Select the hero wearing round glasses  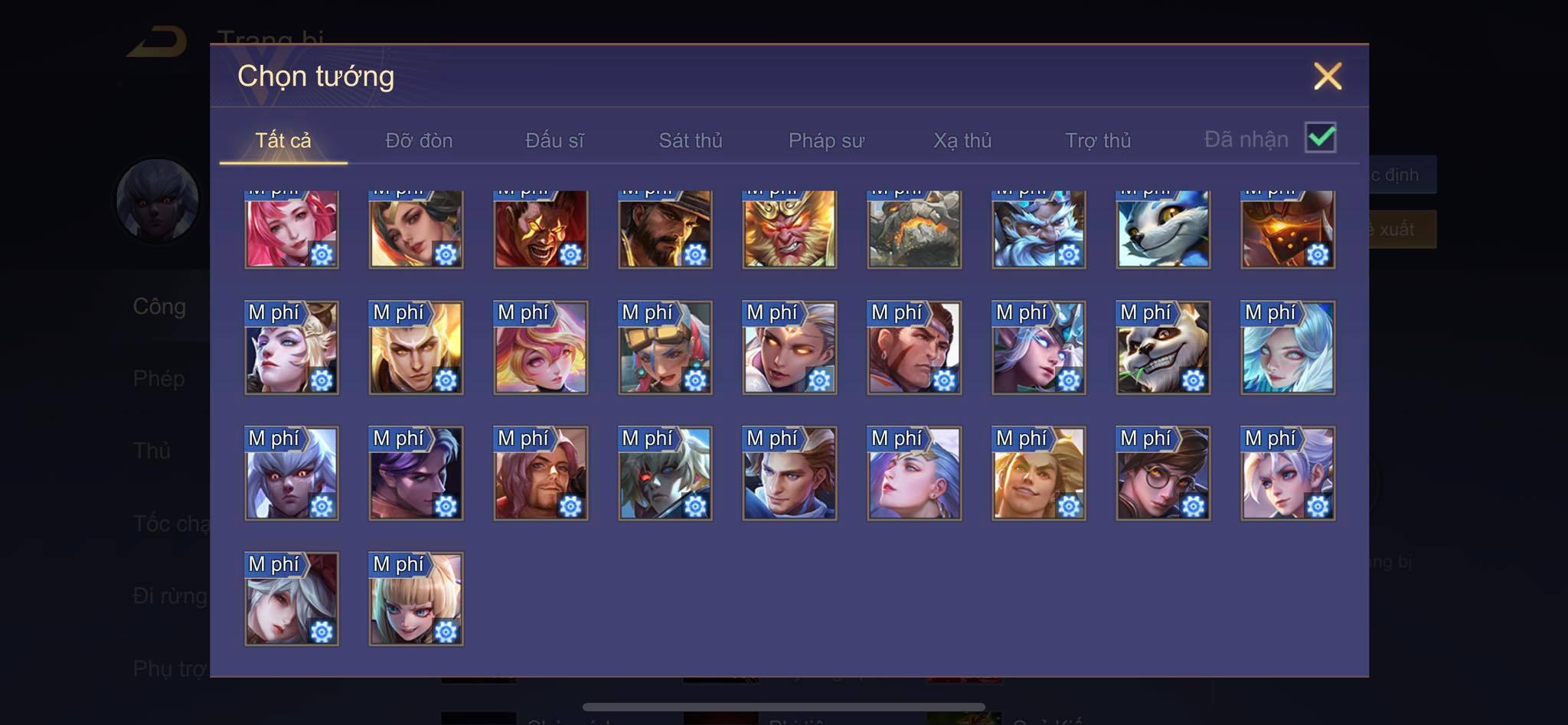click(x=1163, y=473)
